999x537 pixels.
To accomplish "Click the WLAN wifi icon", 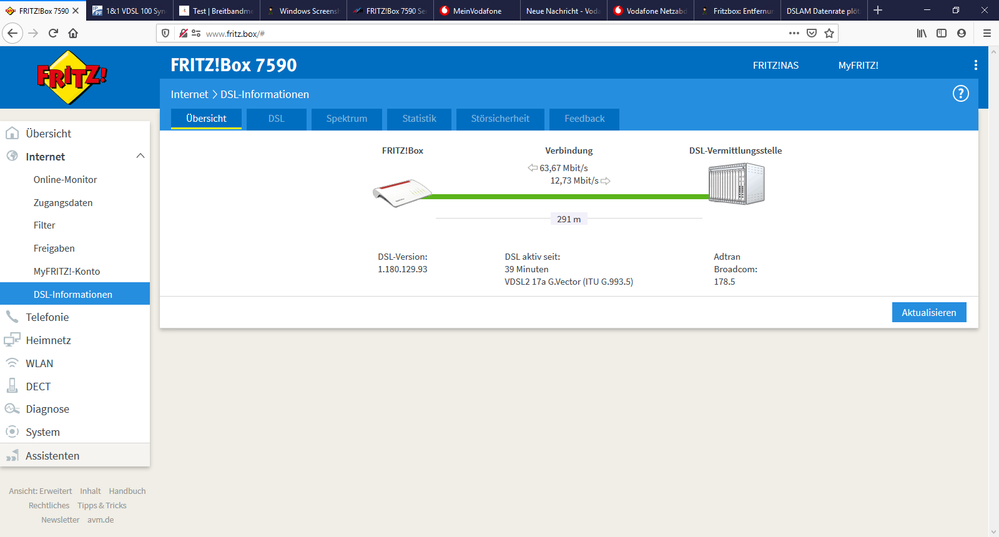I will pos(12,363).
